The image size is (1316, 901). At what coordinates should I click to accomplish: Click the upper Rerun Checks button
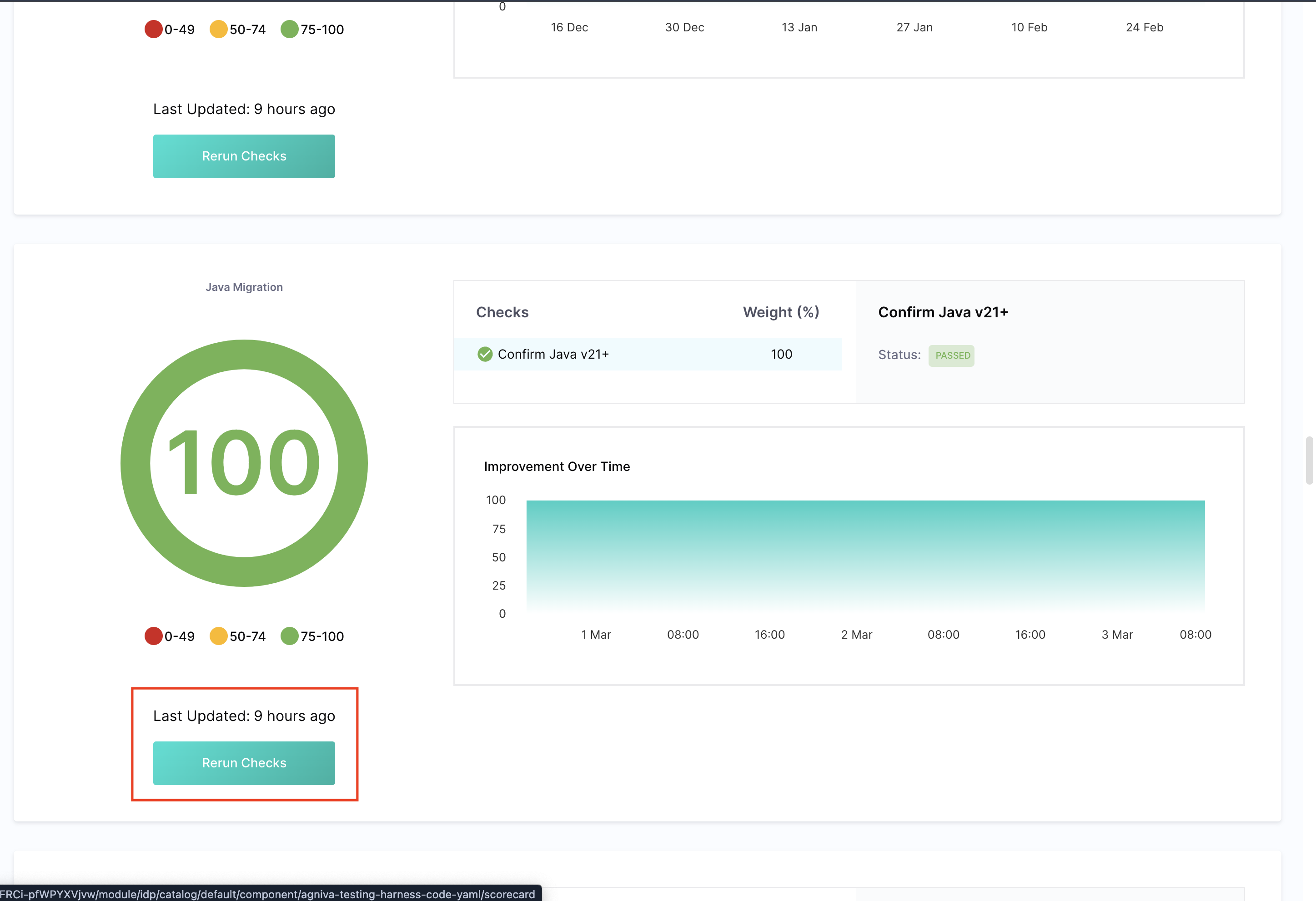(243, 156)
